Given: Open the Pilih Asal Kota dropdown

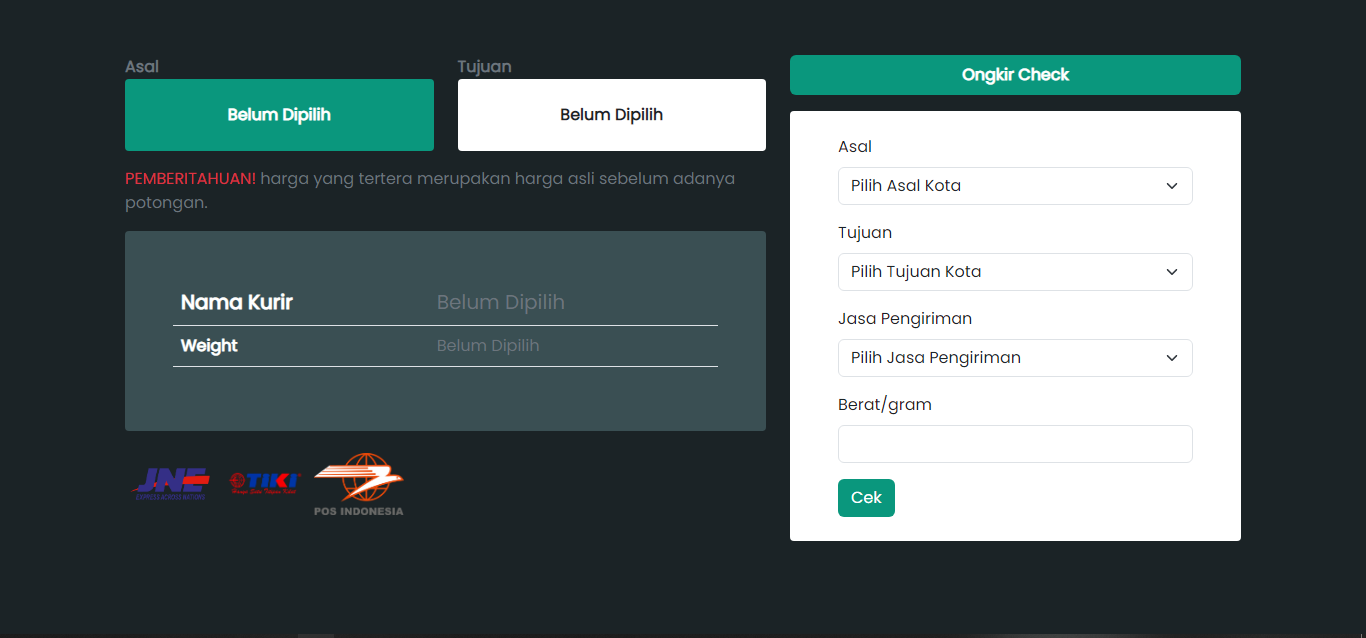Looking at the screenshot, I should point(1015,186).
